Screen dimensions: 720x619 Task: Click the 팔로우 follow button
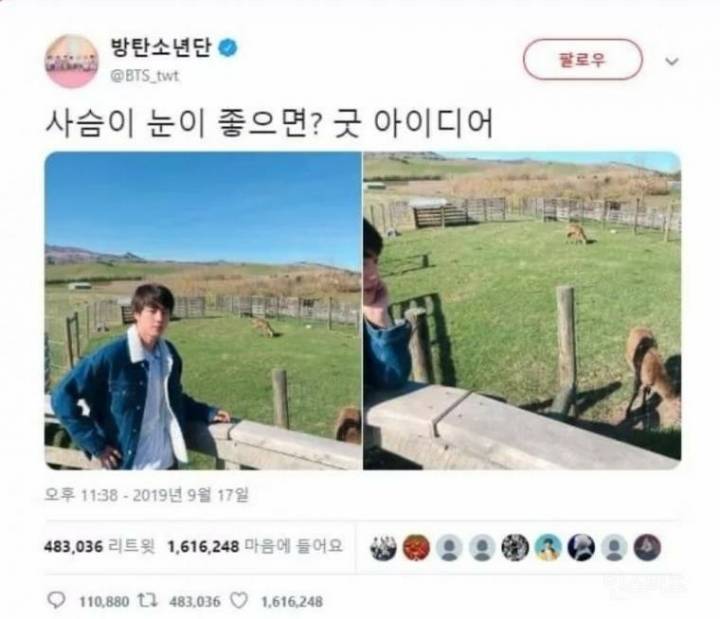(x=582, y=60)
